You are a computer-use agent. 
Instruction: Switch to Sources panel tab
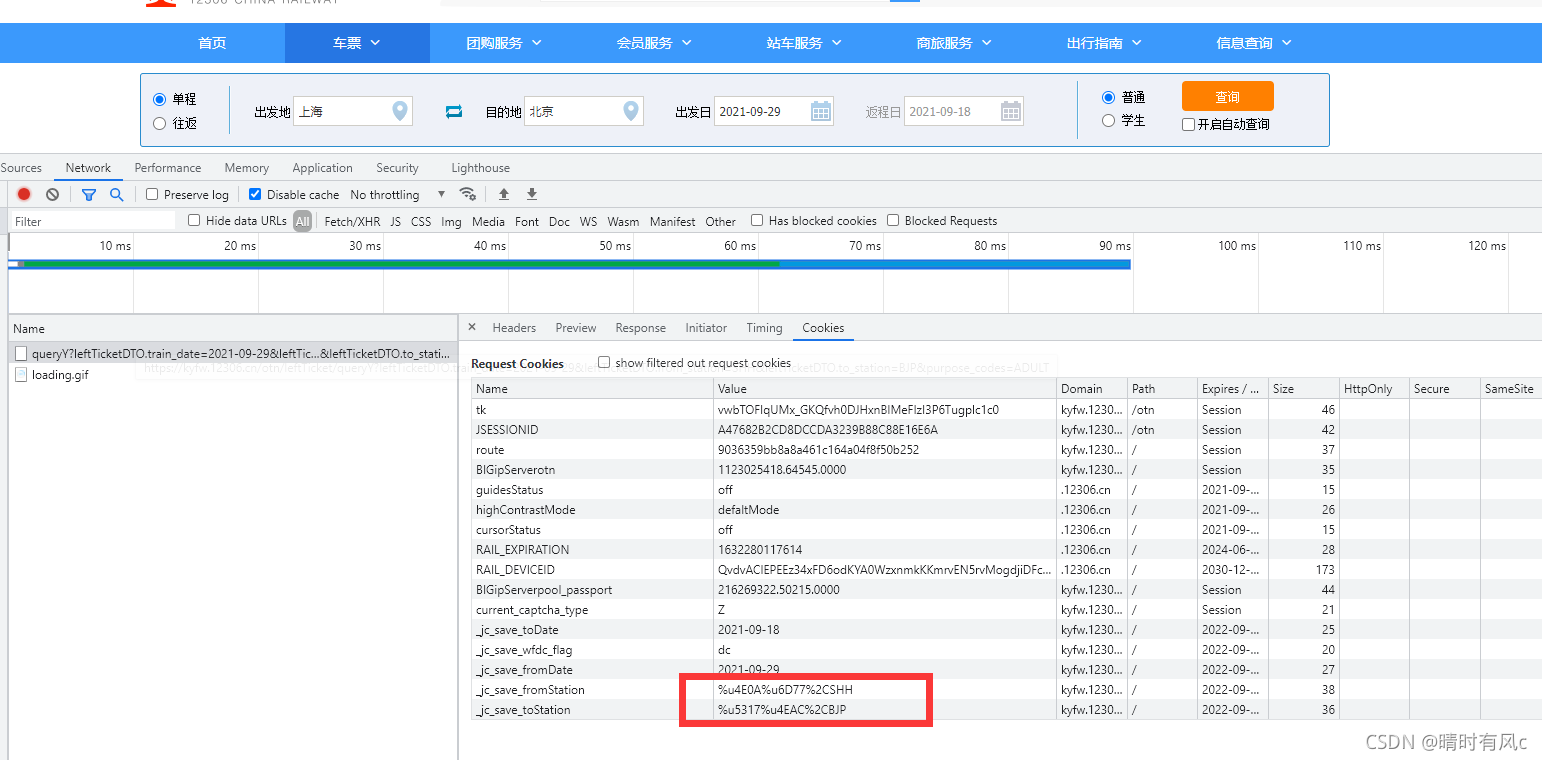click(21, 167)
